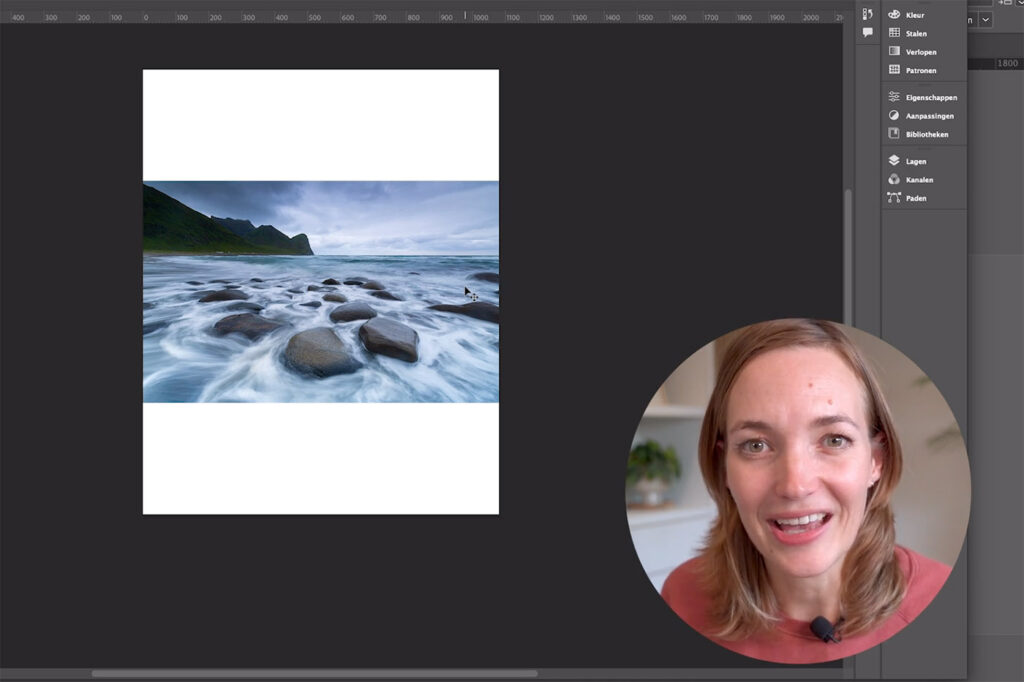Click the Kanalen channels icon

[x=894, y=180]
